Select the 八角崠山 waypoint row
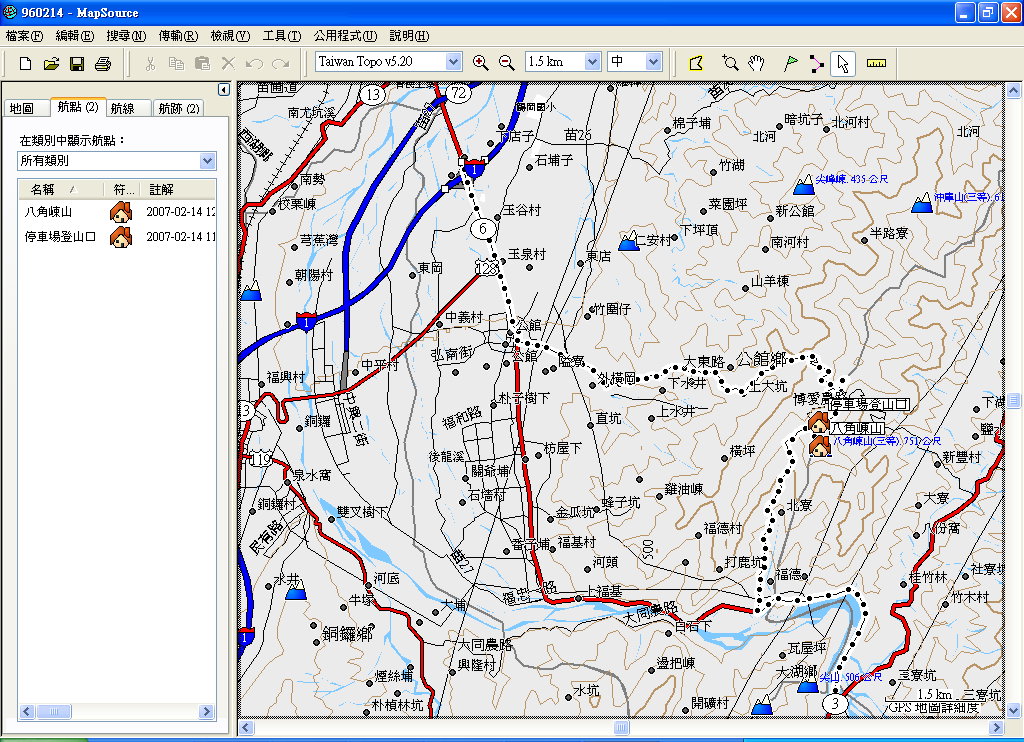 tap(117, 212)
